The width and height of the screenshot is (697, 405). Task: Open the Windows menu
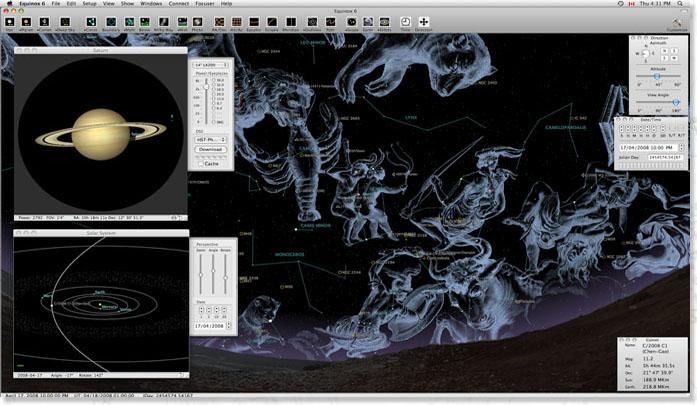(151, 3)
